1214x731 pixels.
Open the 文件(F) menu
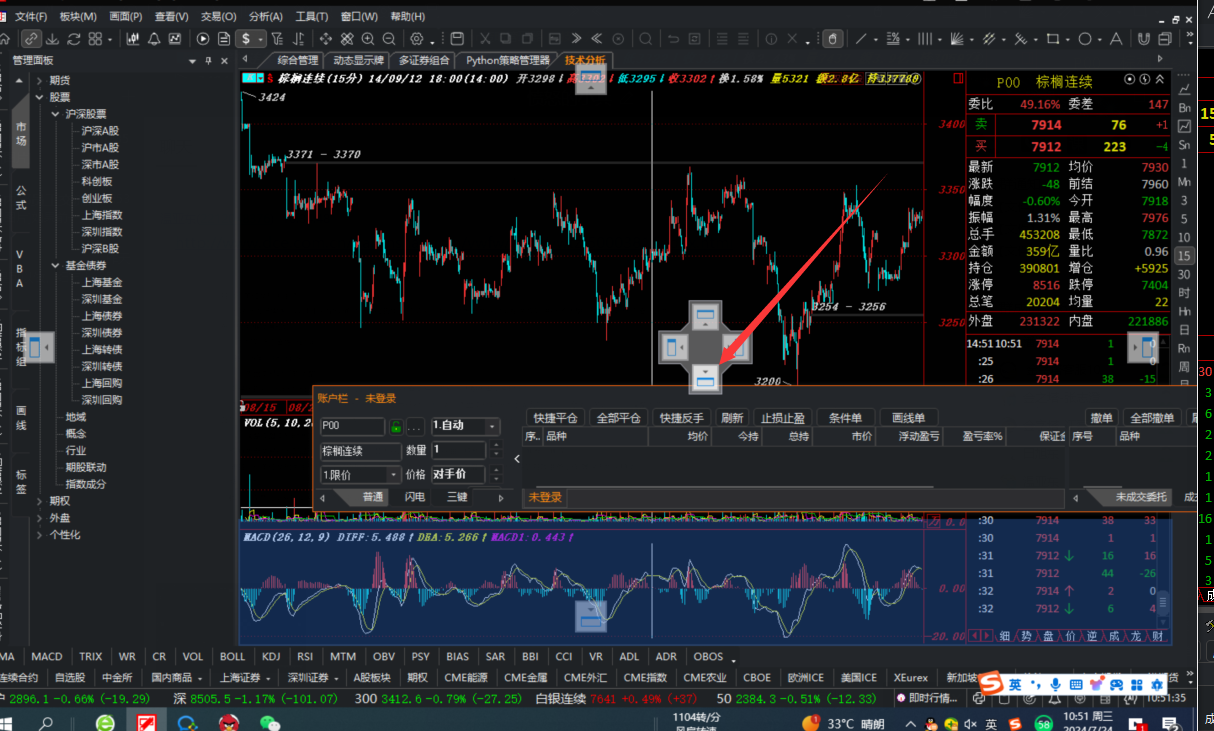[x=32, y=17]
